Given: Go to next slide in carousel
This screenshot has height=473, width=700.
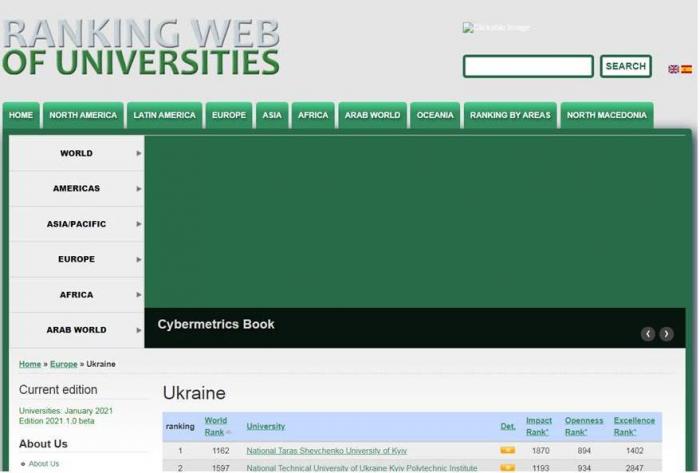Looking at the screenshot, I should coord(666,334).
